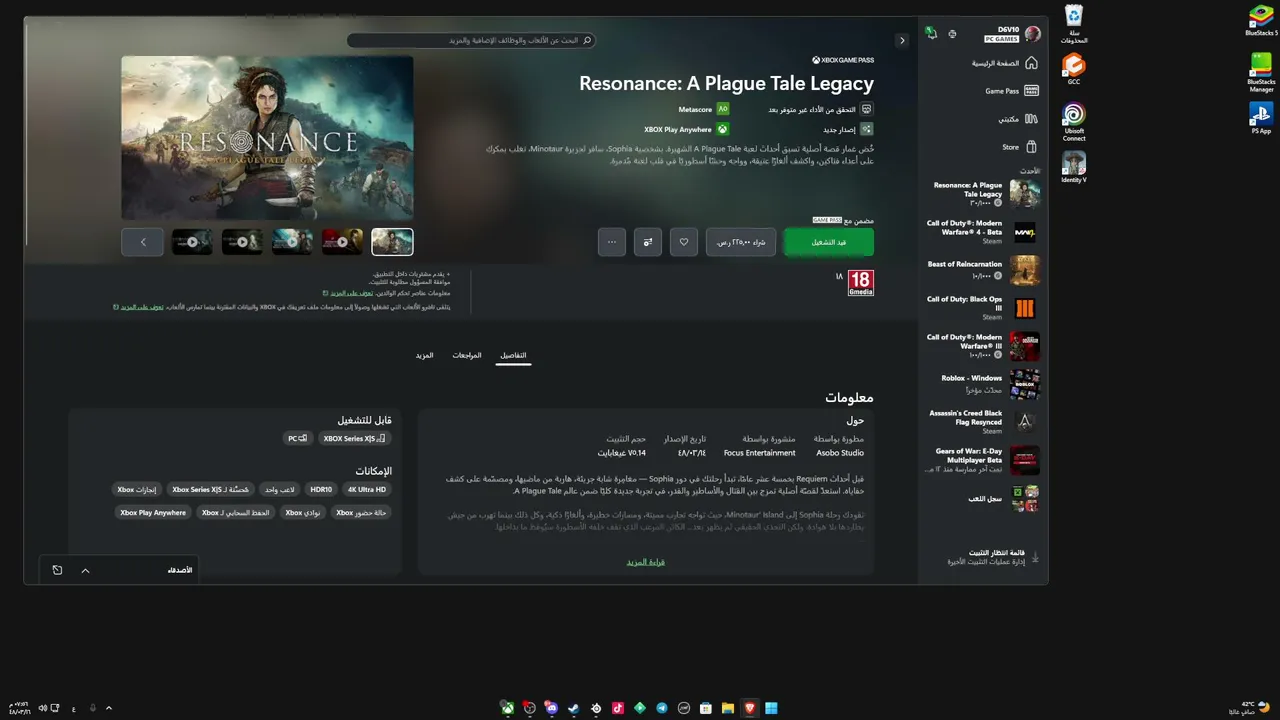This screenshot has height=720, width=1280.
Task: Click the search magnifier icon
Action: tap(587, 40)
